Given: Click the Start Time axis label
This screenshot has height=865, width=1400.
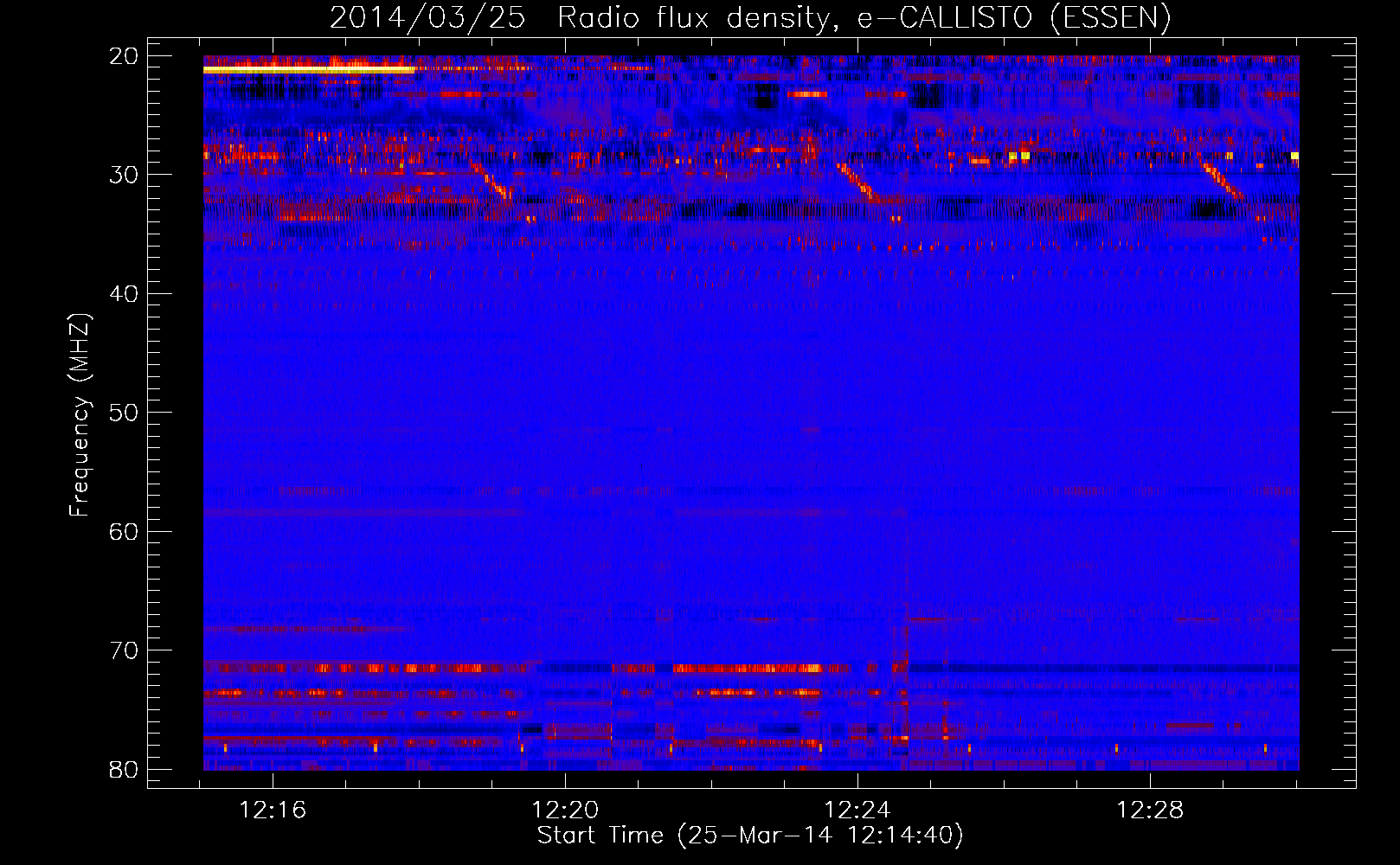Looking at the screenshot, I should (x=750, y=836).
